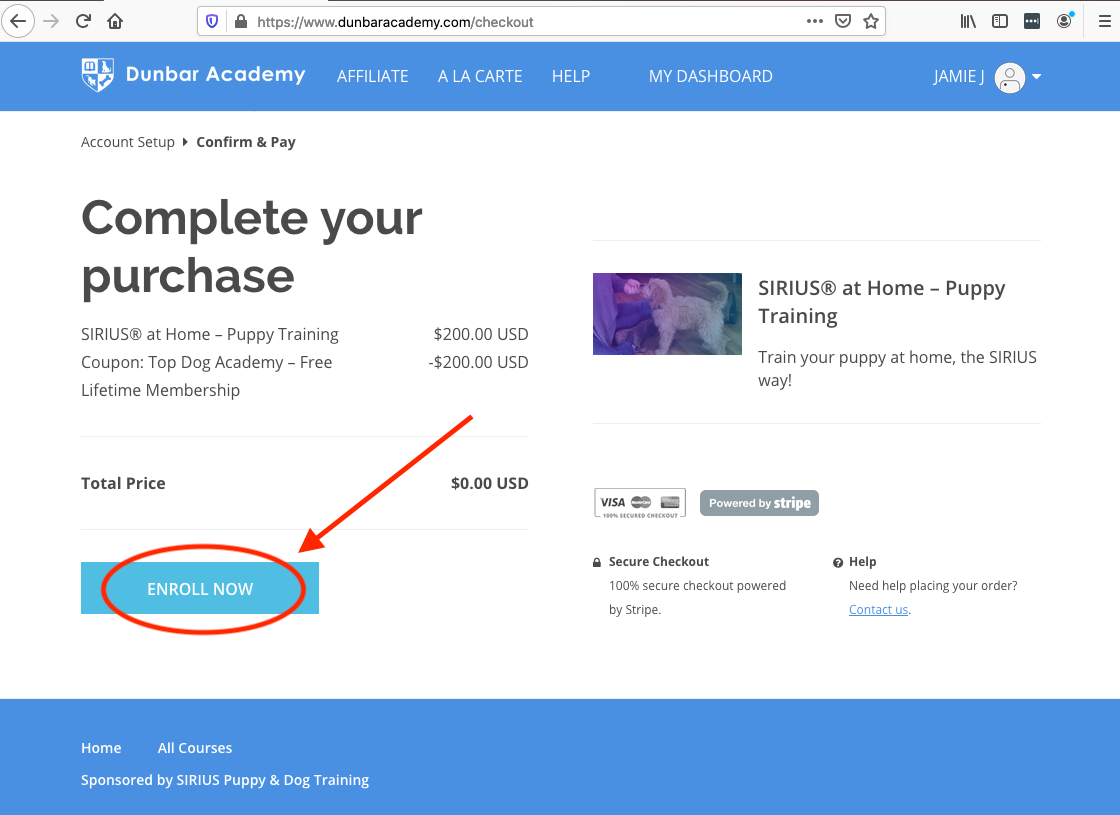Open the Library bookshelf icon
Screen dimensions: 1120x815
(968, 21)
